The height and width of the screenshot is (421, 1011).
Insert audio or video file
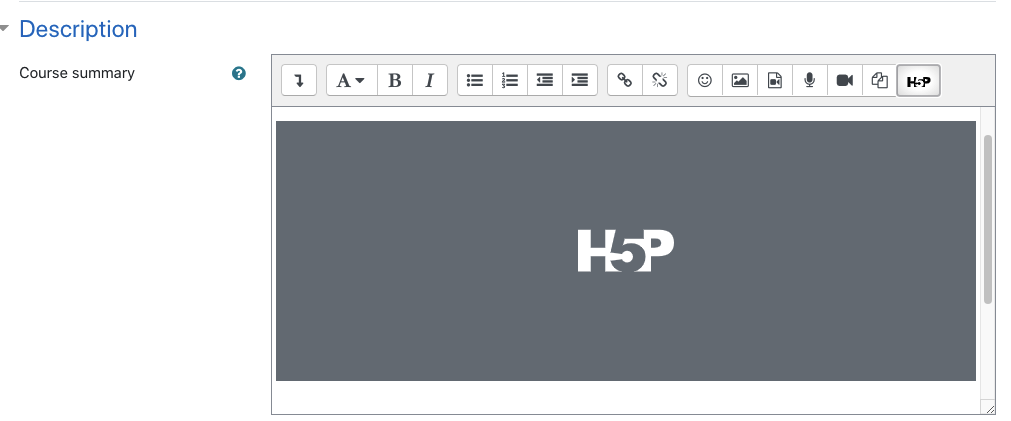[x=775, y=81]
